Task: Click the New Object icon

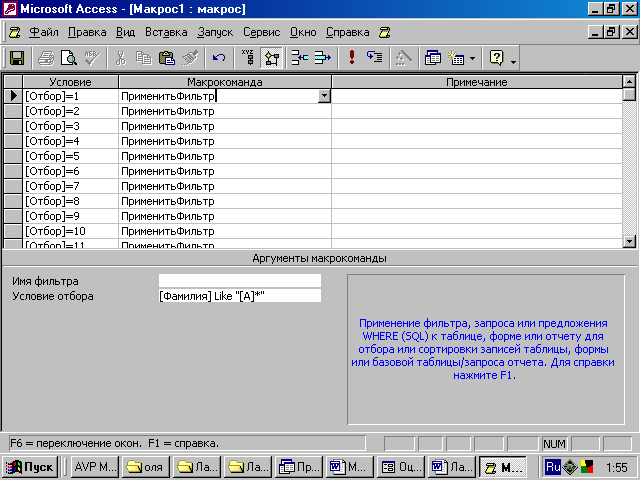Action: [456, 58]
